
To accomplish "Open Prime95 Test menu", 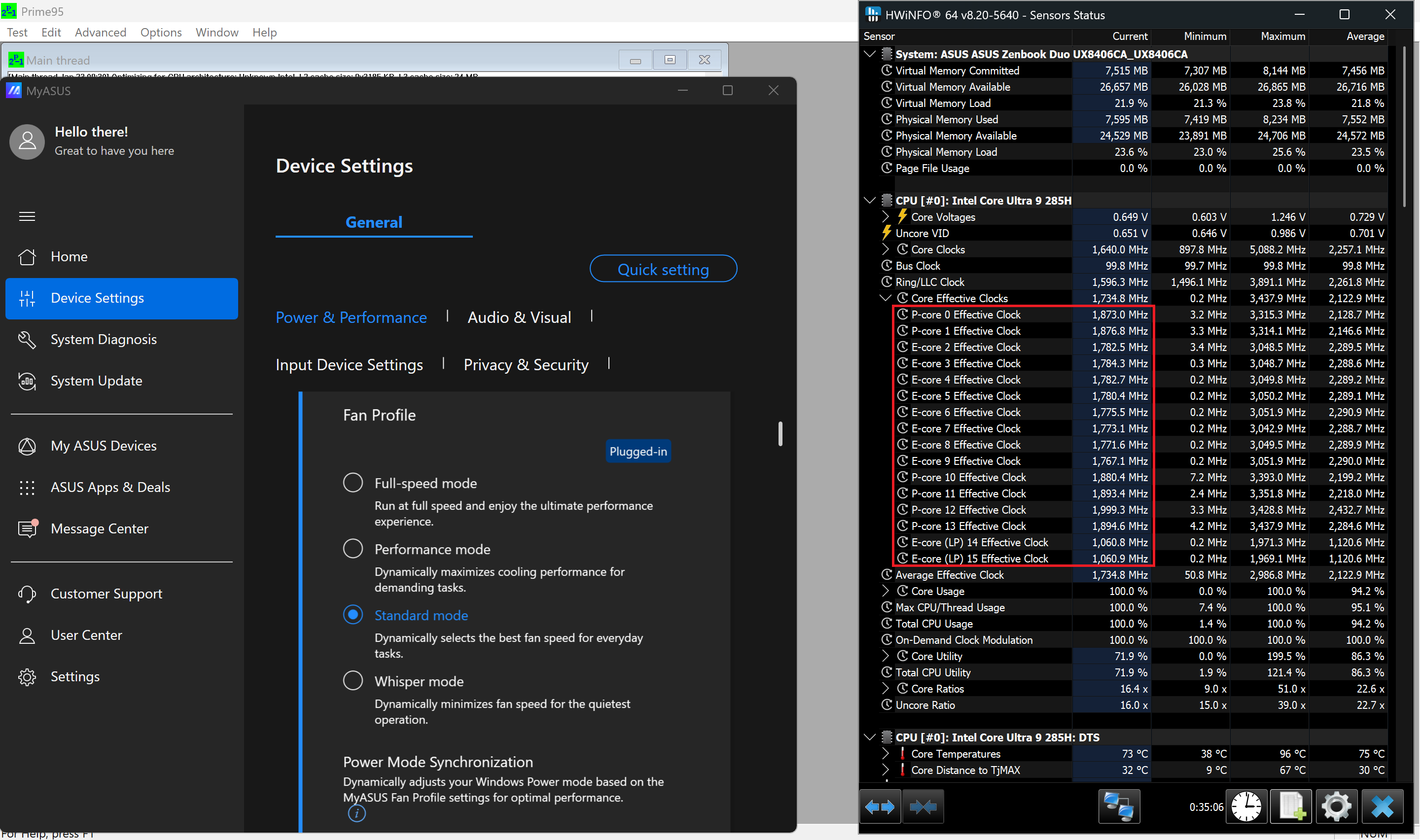I will pos(17,32).
